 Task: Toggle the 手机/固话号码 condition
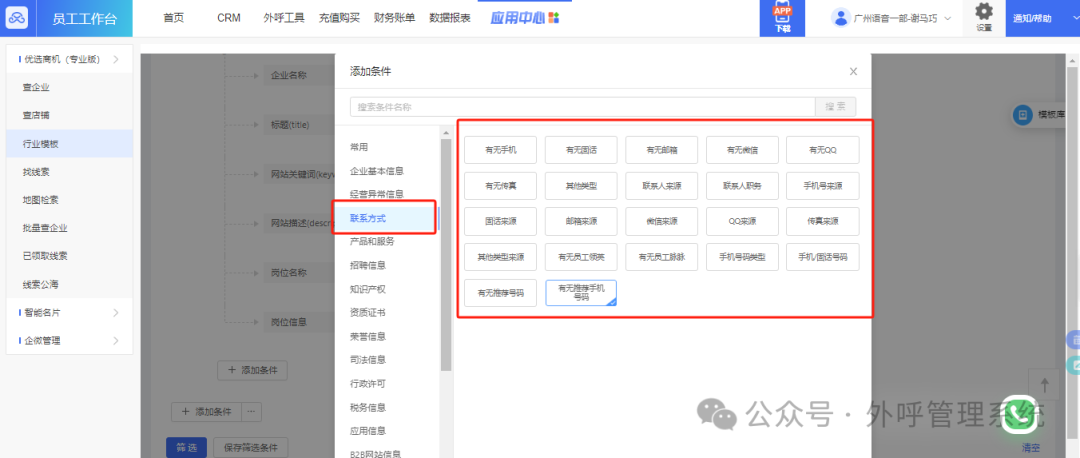pyautogui.click(x=823, y=257)
